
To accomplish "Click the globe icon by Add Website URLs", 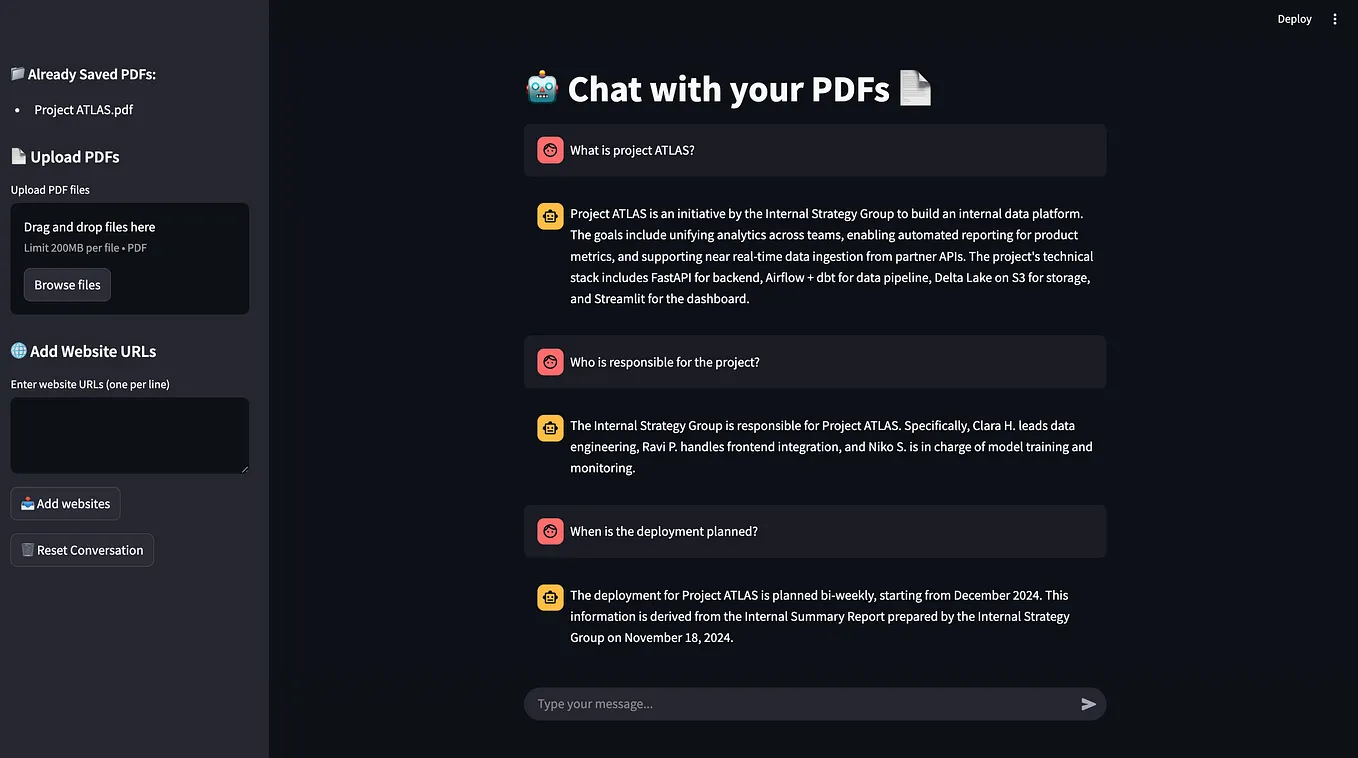I will pyautogui.click(x=18, y=351).
